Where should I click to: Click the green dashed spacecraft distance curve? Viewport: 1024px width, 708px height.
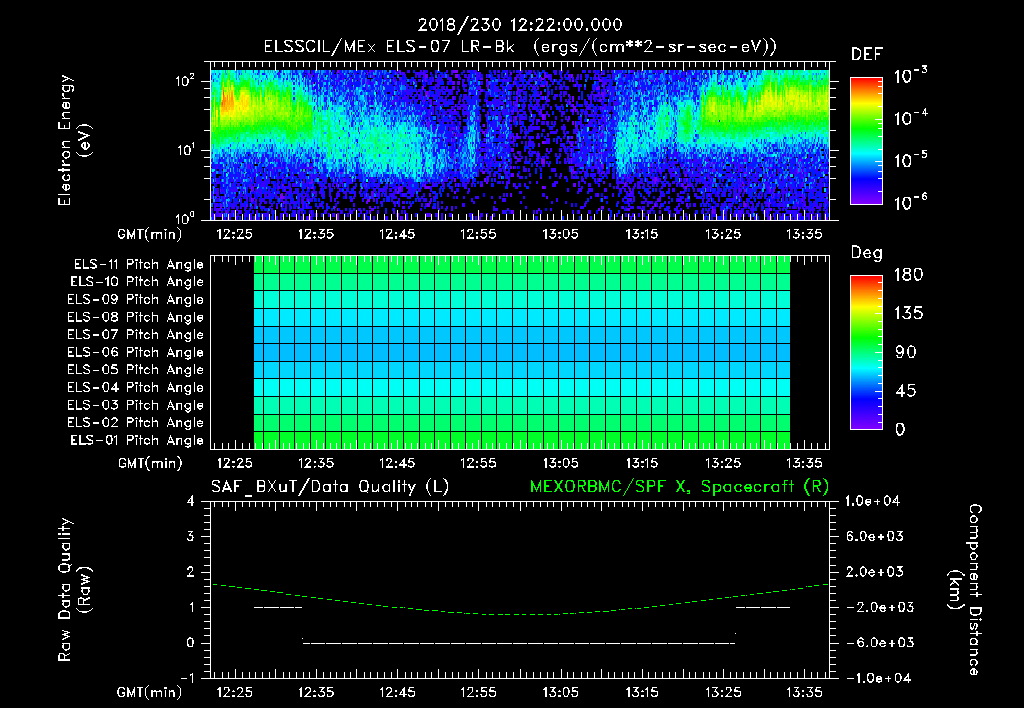[520, 614]
